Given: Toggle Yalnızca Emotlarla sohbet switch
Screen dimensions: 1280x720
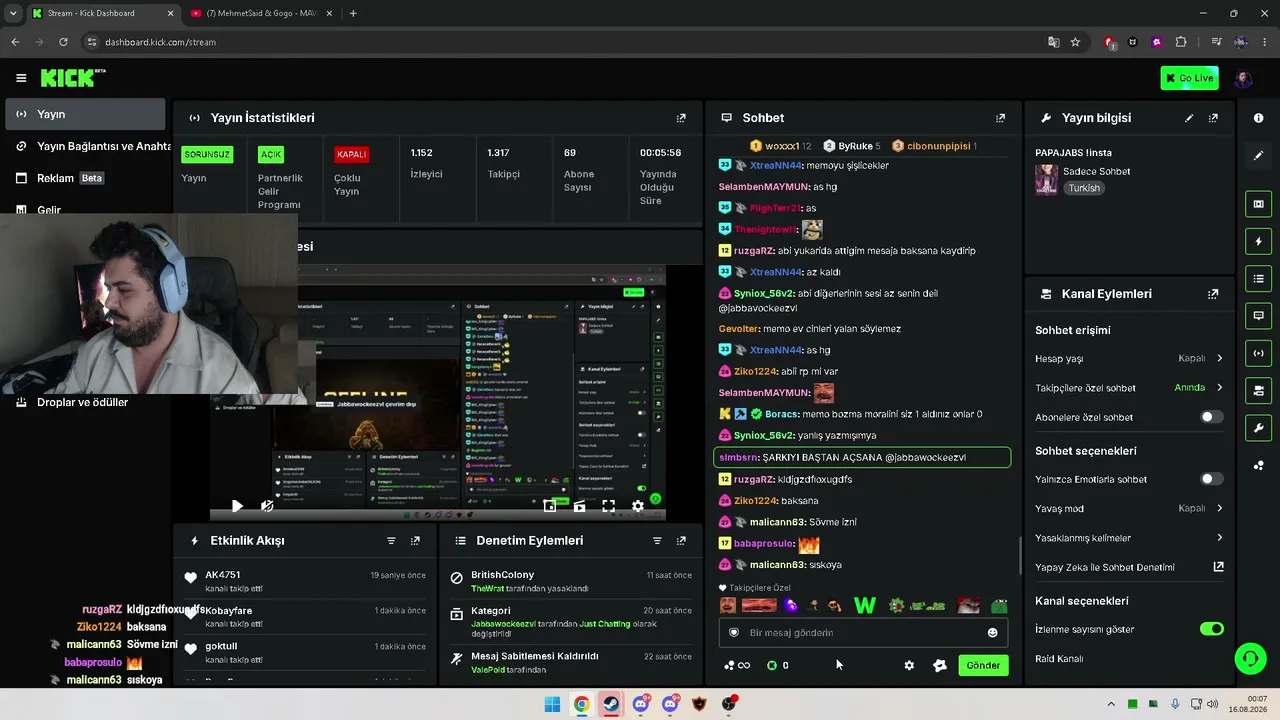Looking at the screenshot, I should pyautogui.click(x=1211, y=479).
